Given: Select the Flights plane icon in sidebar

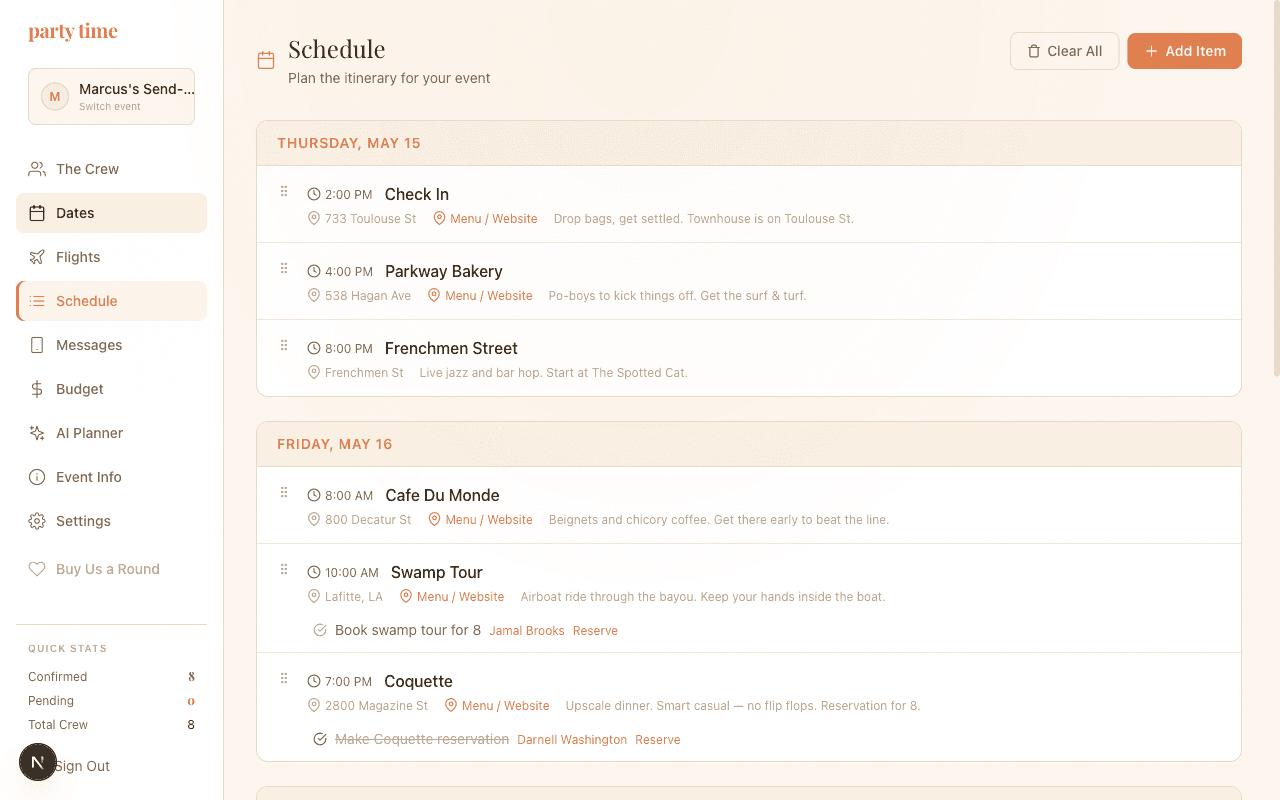Looking at the screenshot, I should tap(38, 256).
